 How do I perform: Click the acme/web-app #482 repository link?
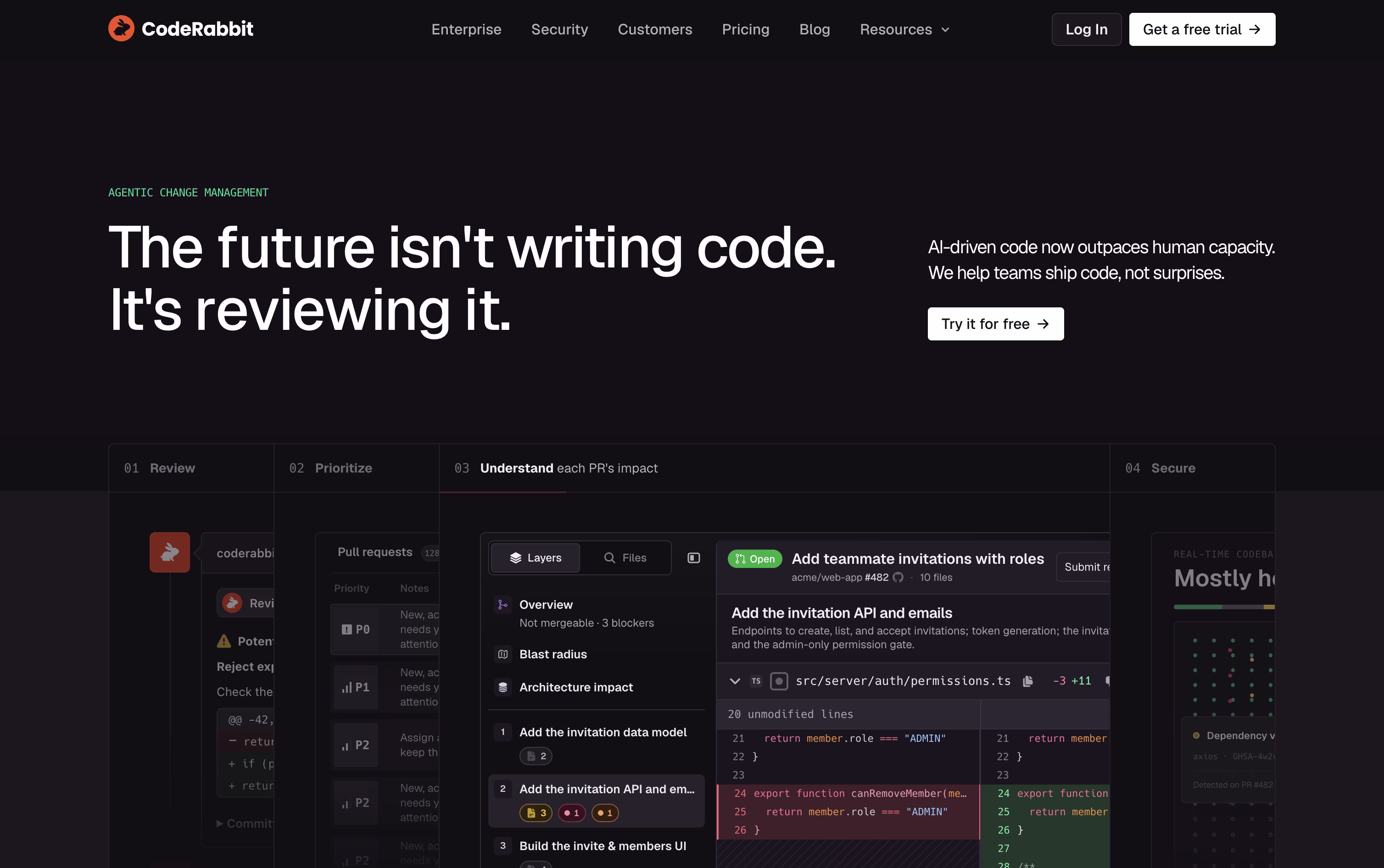click(x=839, y=577)
